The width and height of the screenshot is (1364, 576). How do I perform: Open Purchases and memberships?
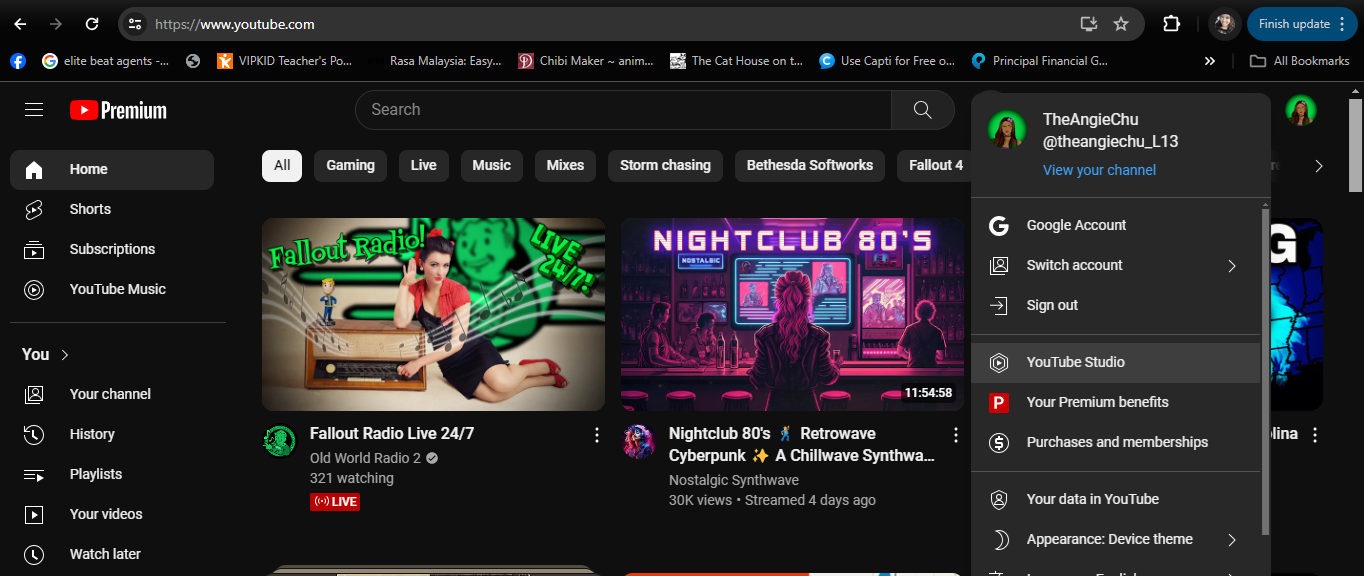click(x=1115, y=443)
